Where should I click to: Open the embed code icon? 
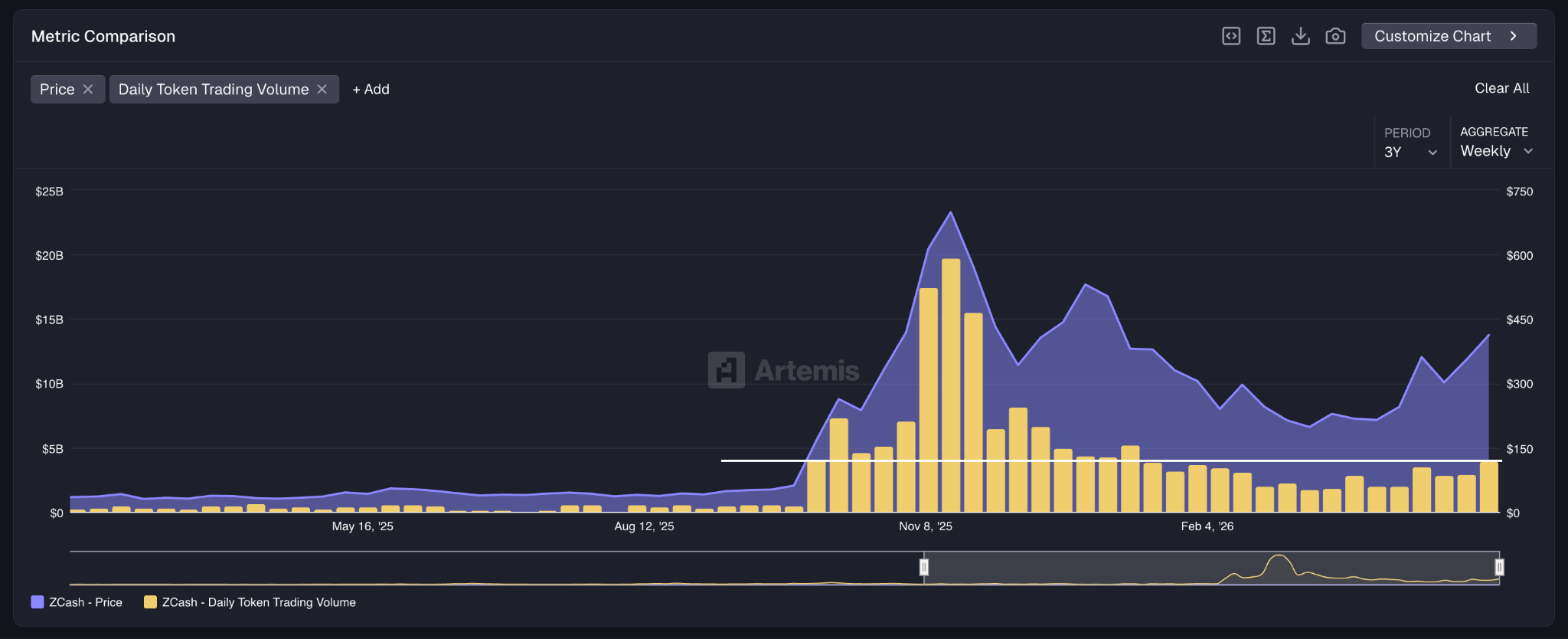[1231, 36]
